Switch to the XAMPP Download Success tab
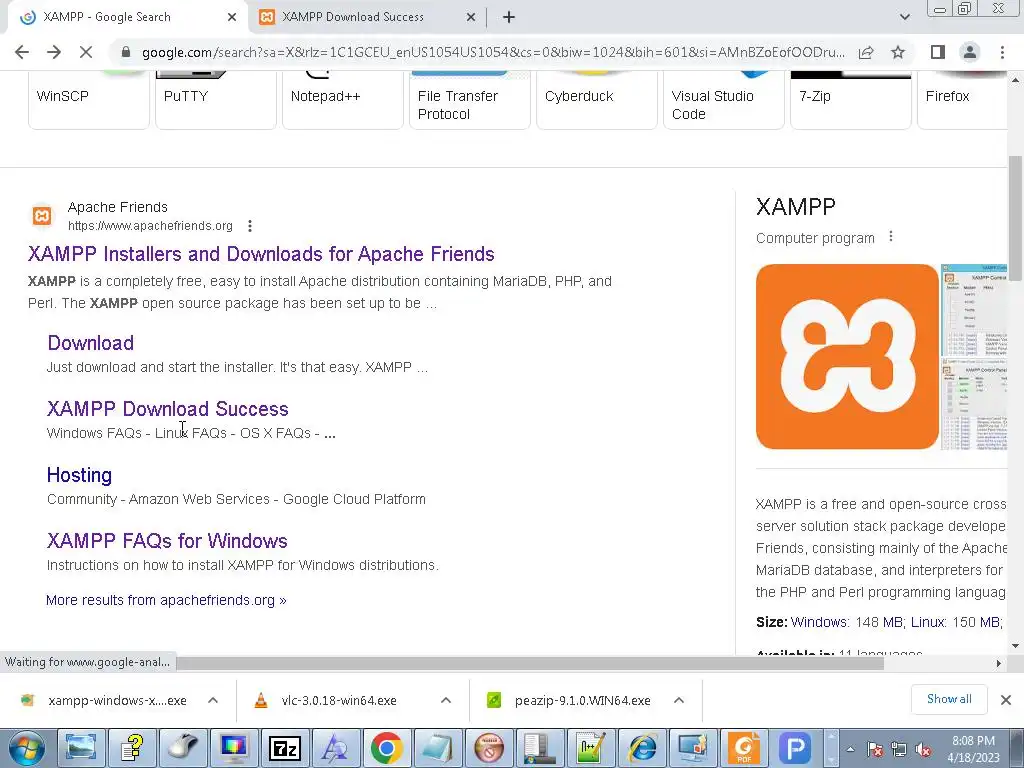Viewport: 1024px width, 768px height. click(x=368, y=17)
